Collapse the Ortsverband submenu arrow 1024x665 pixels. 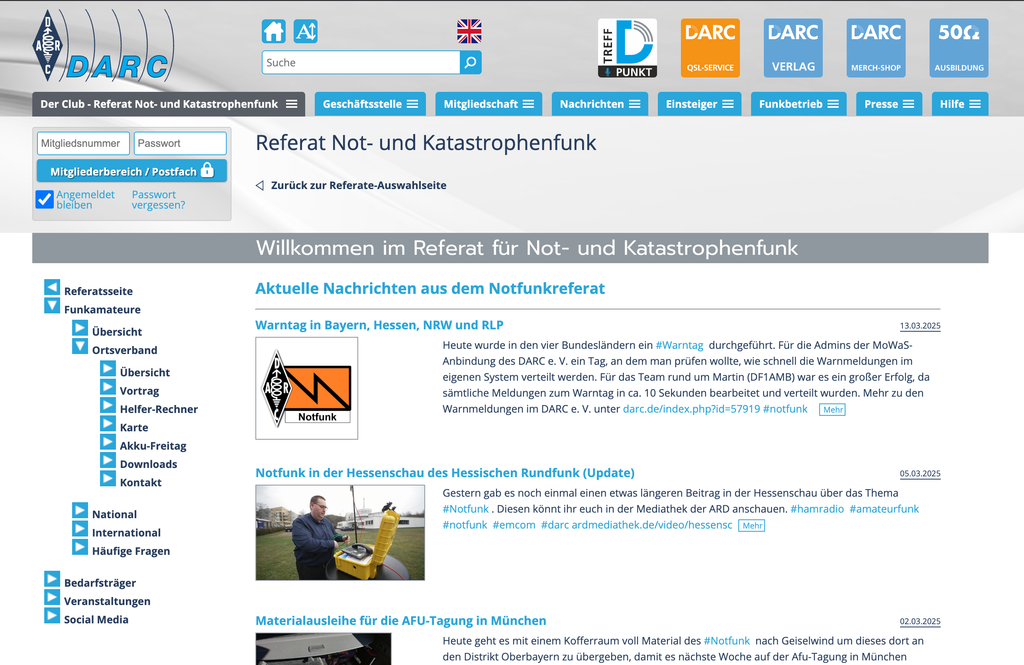[80, 347]
